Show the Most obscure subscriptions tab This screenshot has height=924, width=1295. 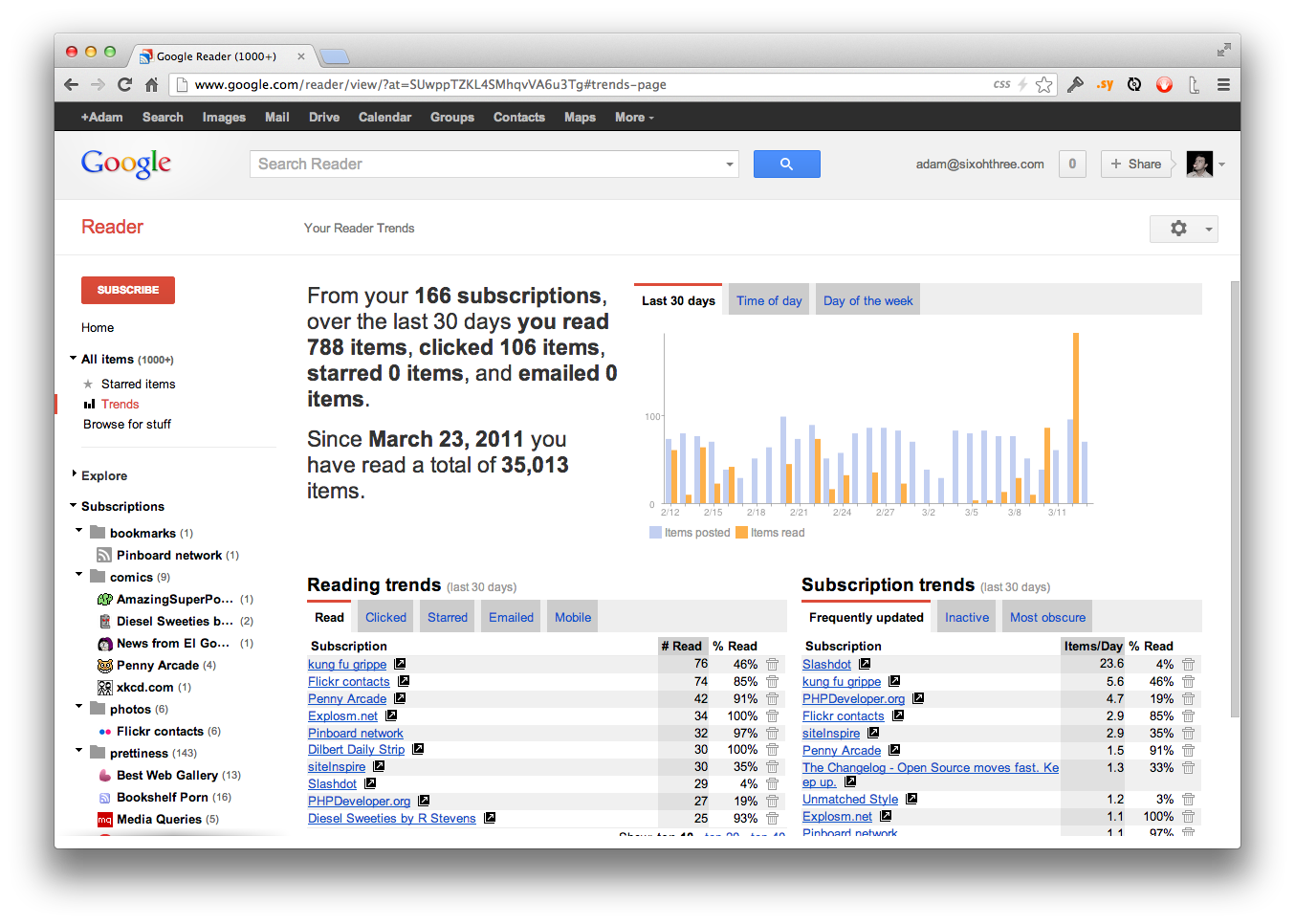[x=1047, y=617]
